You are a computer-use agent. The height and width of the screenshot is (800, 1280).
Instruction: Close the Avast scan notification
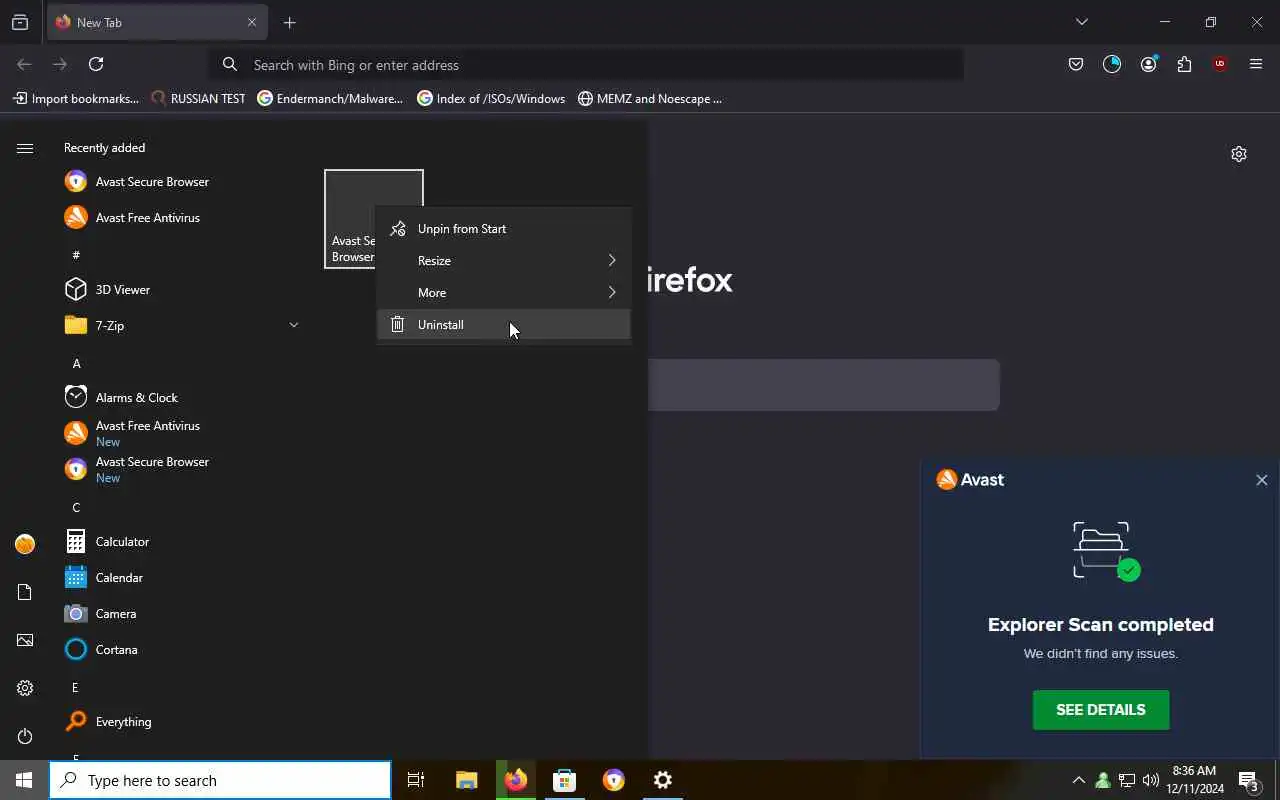click(1262, 480)
